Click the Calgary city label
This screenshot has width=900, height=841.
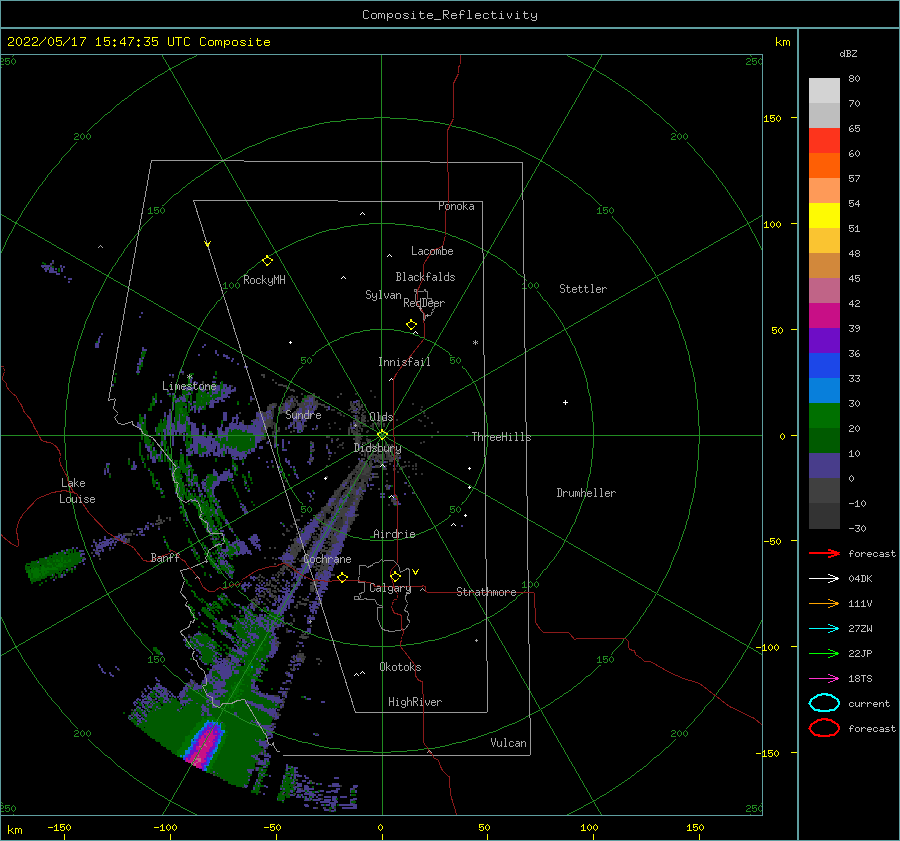click(x=390, y=588)
